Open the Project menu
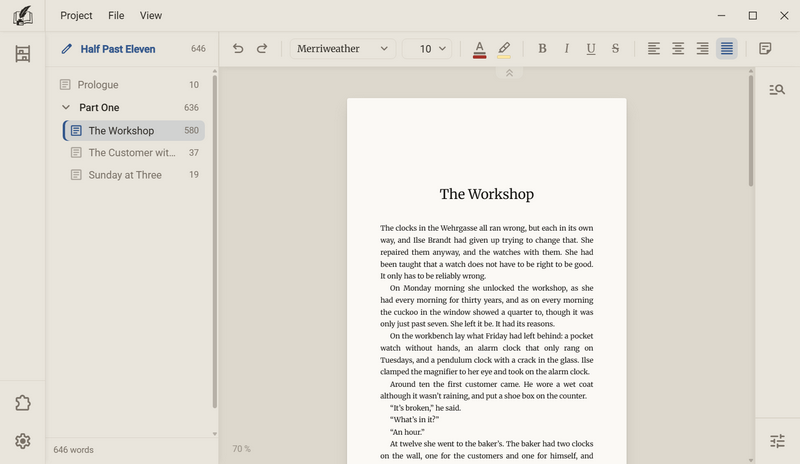800x464 pixels. (x=76, y=15)
